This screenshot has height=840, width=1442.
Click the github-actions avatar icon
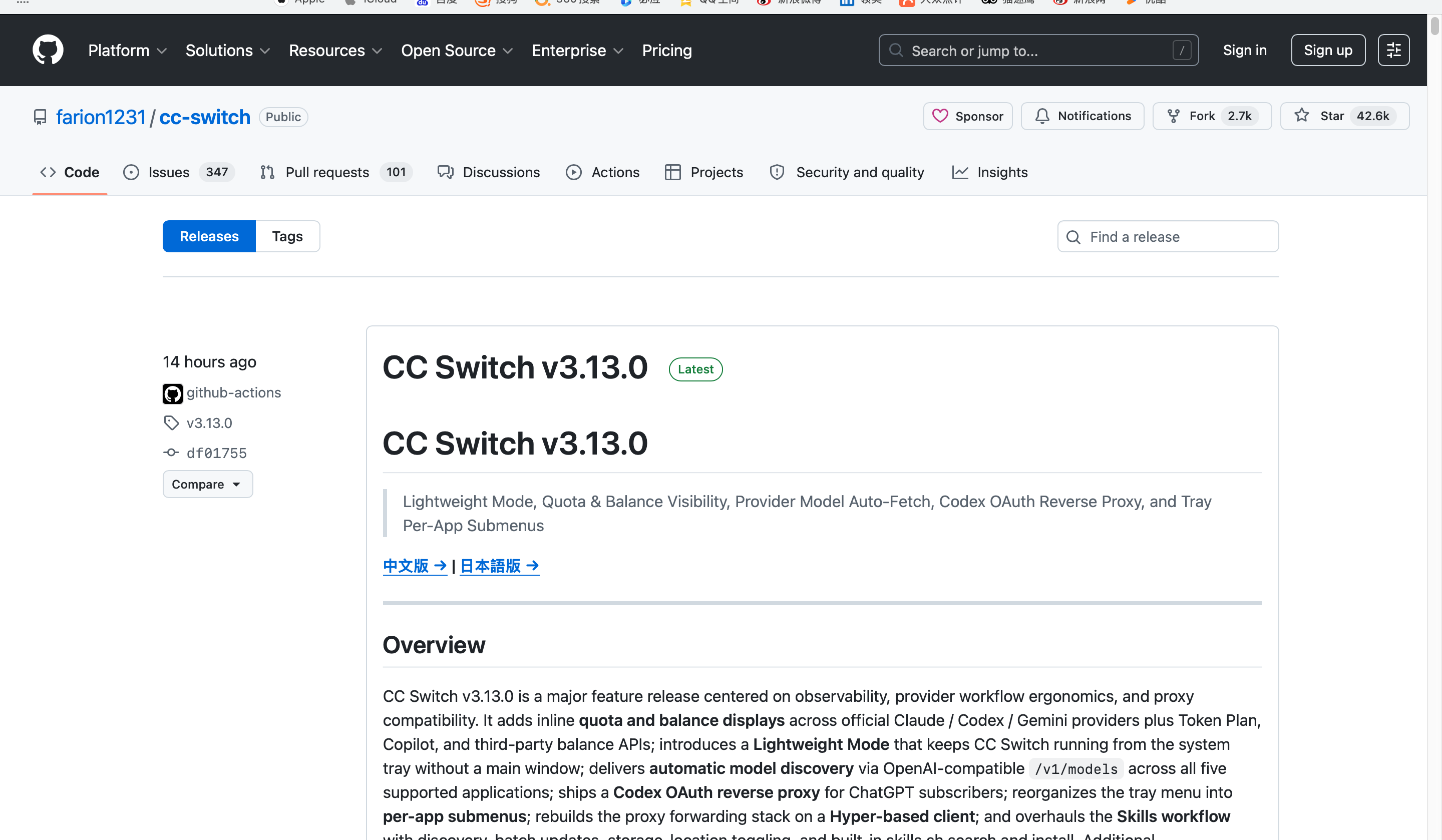[x=172, y=393]
